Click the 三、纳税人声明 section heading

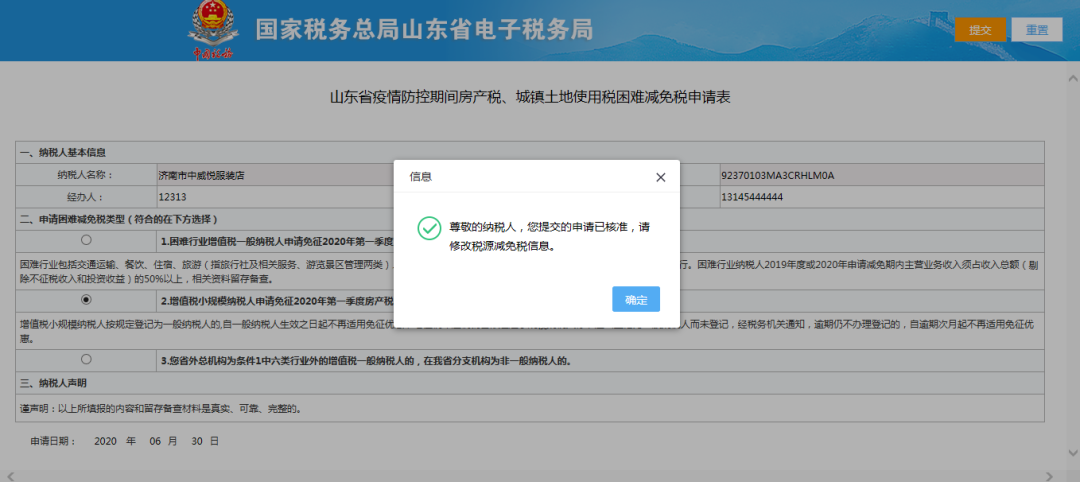(x=54, y=383)
